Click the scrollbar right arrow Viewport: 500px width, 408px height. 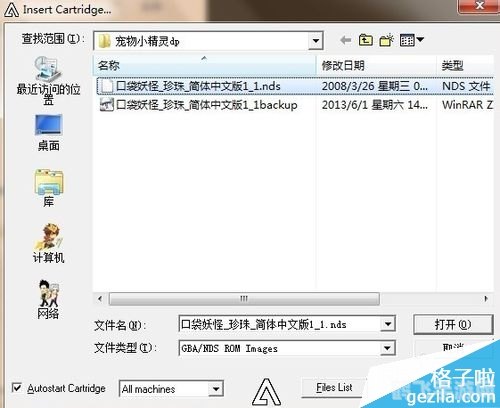tap(486, 299)
